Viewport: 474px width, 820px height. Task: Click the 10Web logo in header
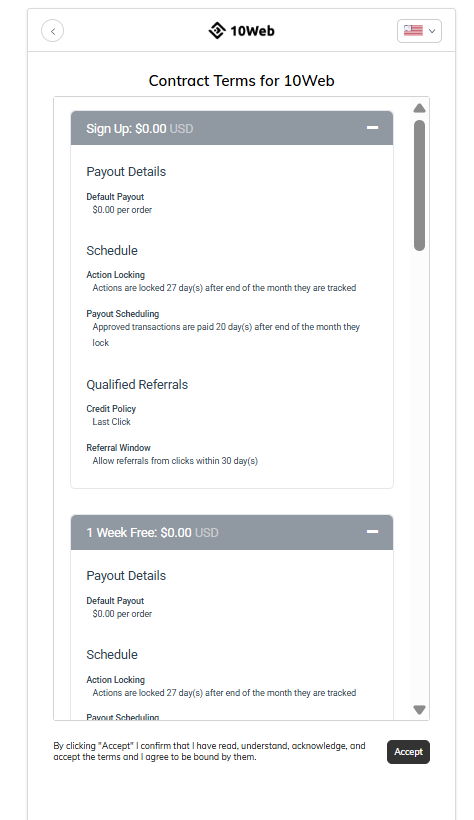click(x=241, y=31)
